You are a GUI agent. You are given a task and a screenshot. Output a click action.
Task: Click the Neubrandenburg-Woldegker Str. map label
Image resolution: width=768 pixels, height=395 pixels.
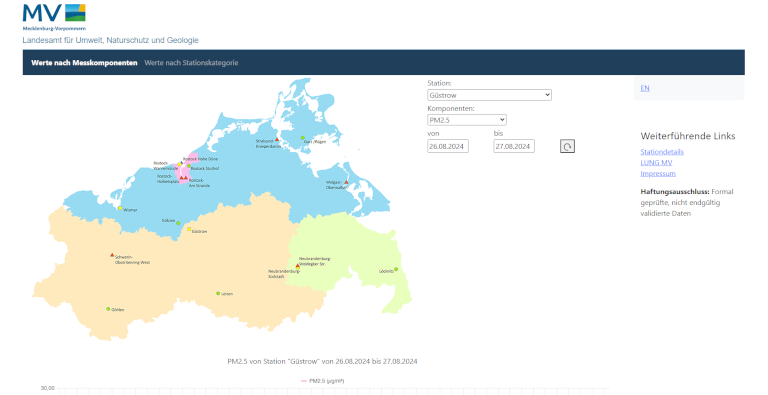click(x=314, y=261)
